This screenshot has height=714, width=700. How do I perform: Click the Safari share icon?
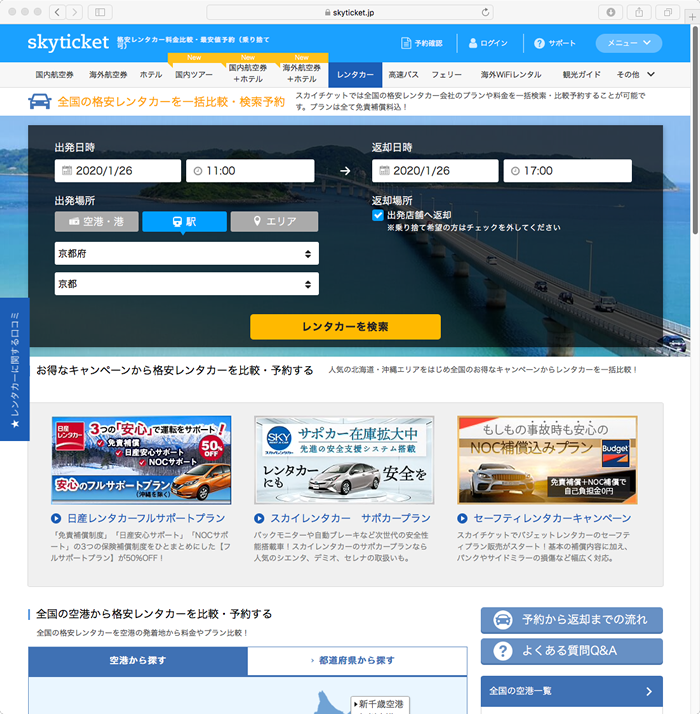coord(639,12)
